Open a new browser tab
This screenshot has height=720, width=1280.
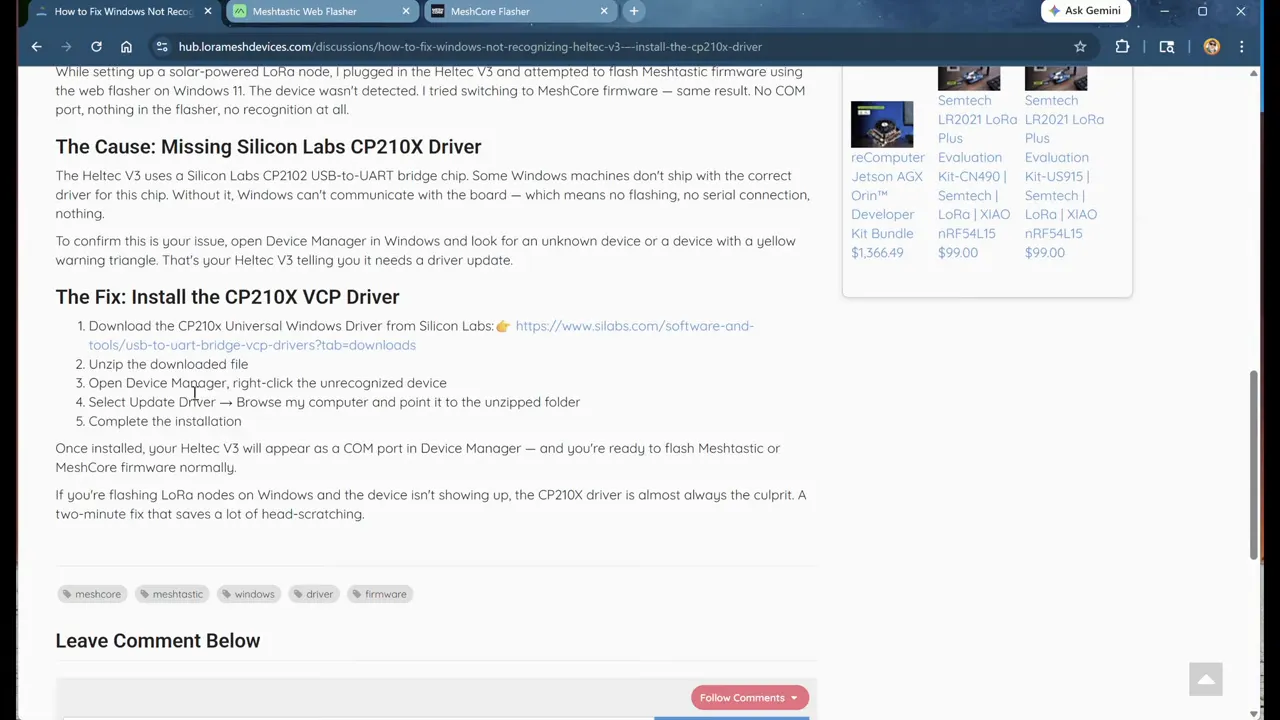coord(633,11)
